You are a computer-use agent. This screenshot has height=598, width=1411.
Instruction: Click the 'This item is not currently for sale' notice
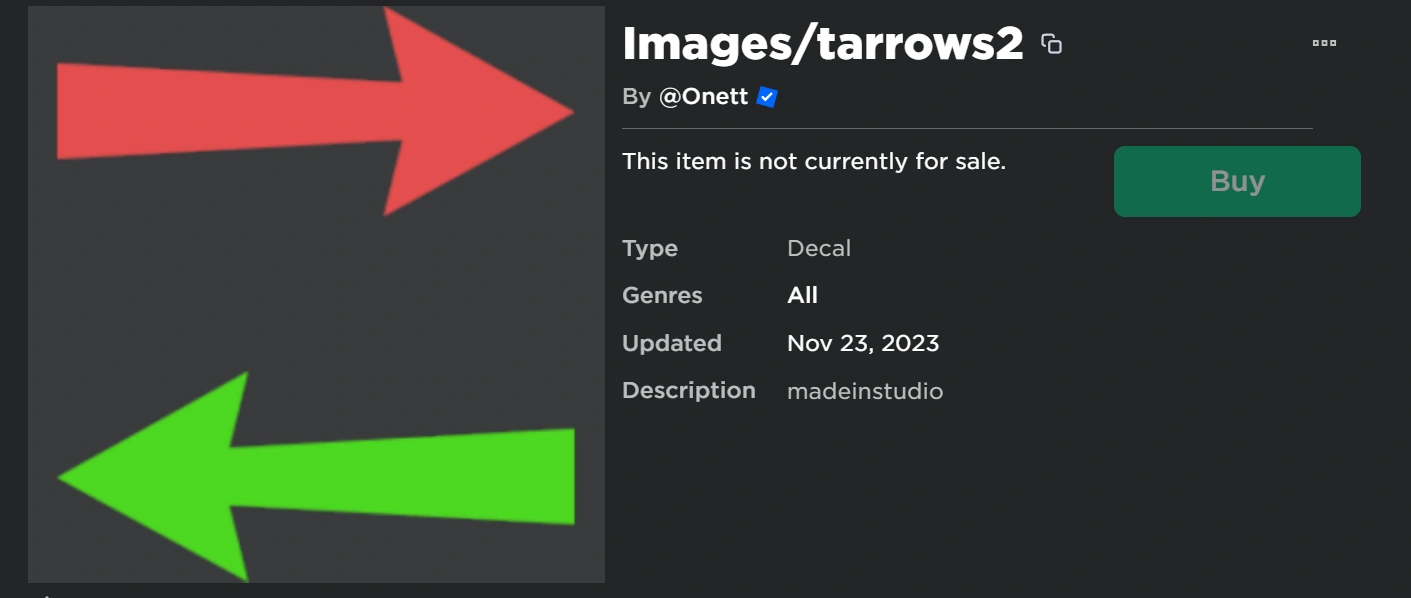pyautogui.click(x=814, y=161)
